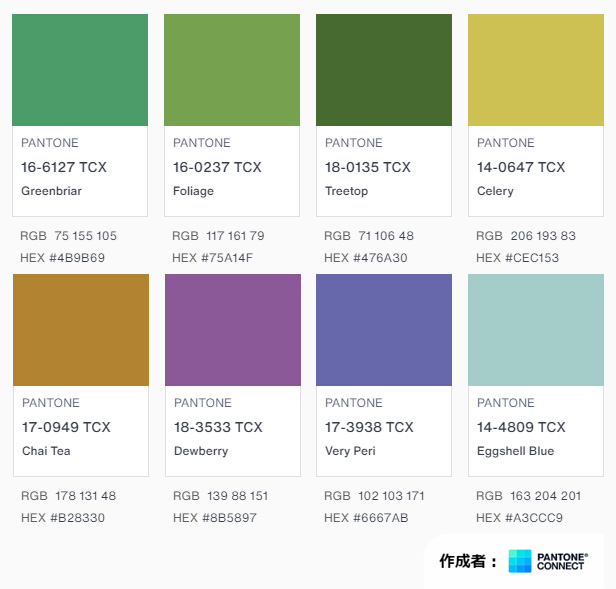The width and height of the screenshot is (616, 589).
Task: Click RGB 102 103 171 value
Action: point(374,496)
